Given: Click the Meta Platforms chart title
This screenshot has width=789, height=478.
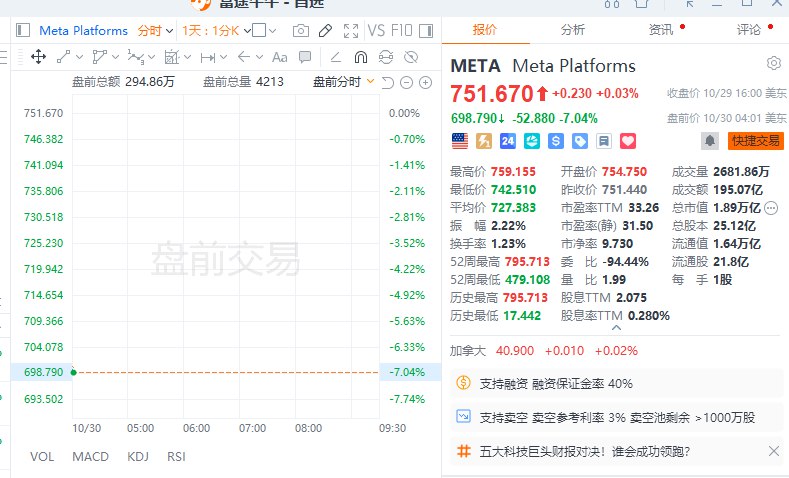Looking at the screenshot, I should [x=84, y=31].
